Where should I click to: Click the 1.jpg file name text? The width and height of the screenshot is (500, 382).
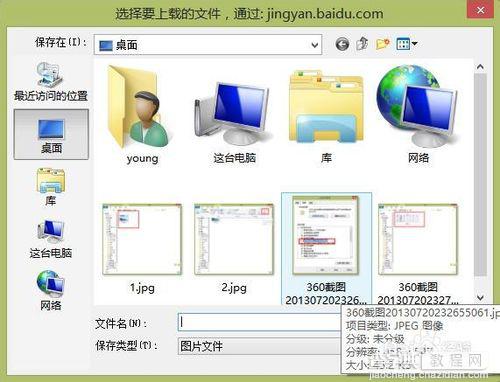(142, 287)
